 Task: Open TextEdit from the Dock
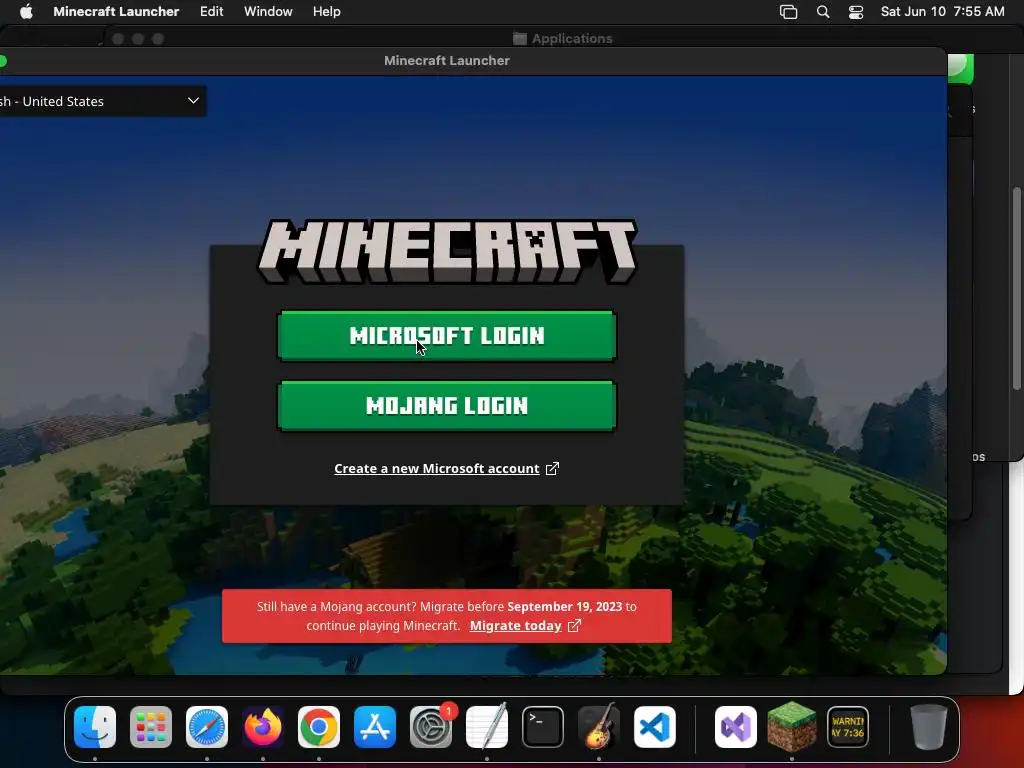[x=487, y=727]
